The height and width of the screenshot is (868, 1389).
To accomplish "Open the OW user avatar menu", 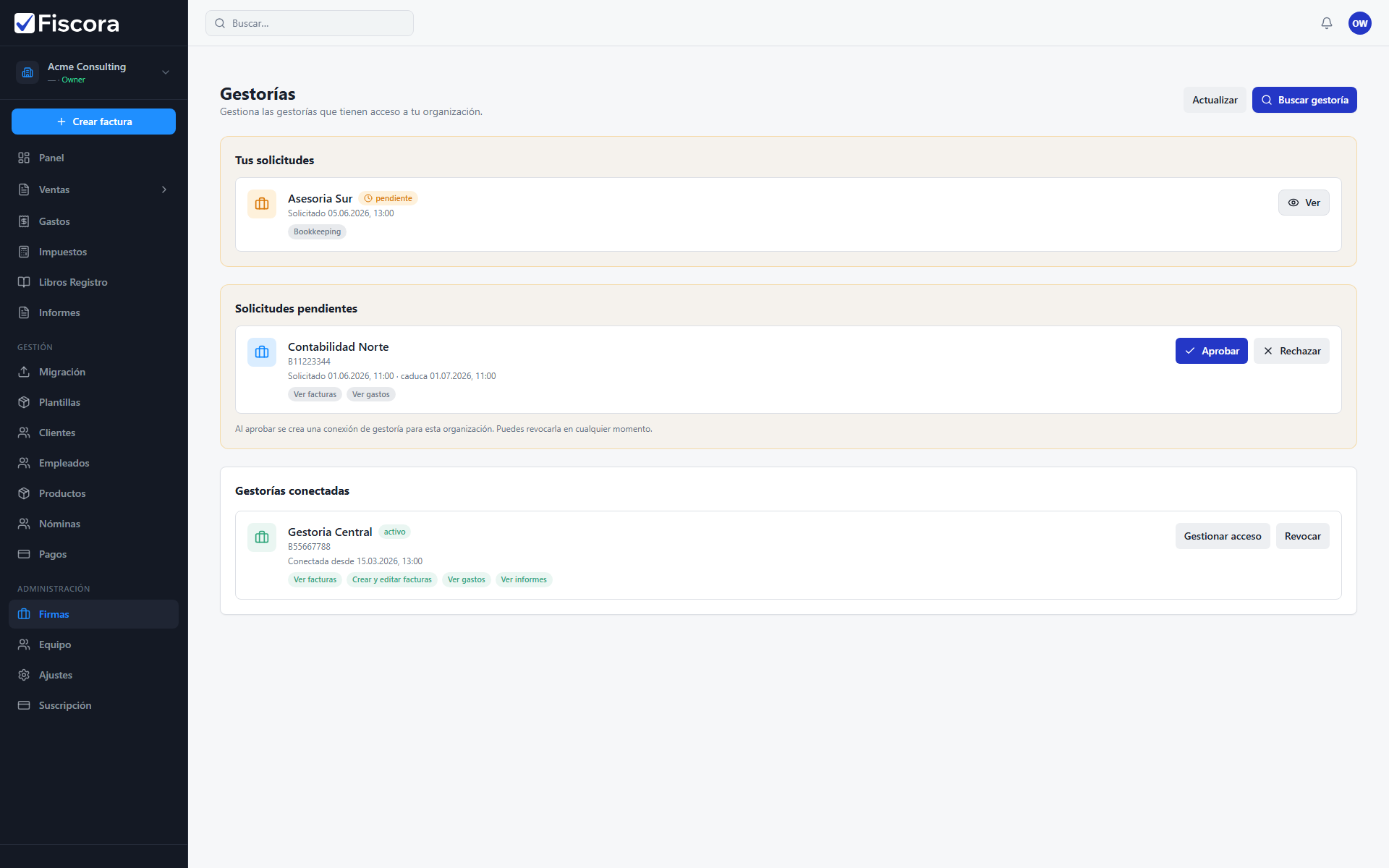I will (1360, 23).
